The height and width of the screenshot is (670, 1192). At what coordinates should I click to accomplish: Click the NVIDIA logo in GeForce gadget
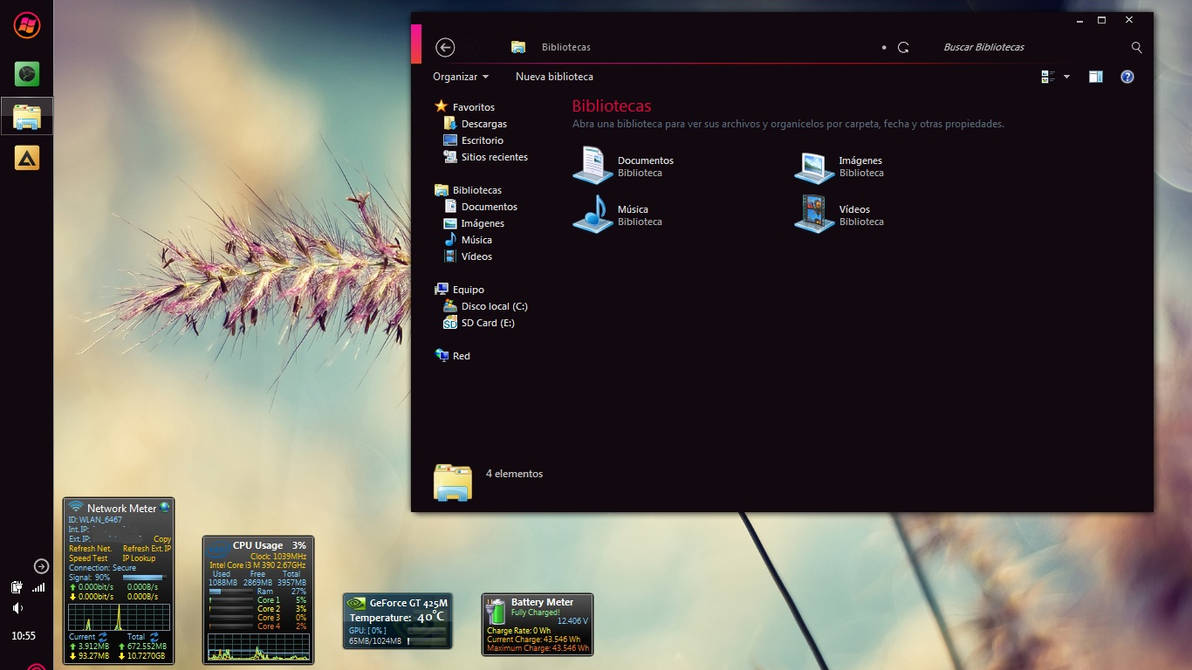(x=356, y=604)
